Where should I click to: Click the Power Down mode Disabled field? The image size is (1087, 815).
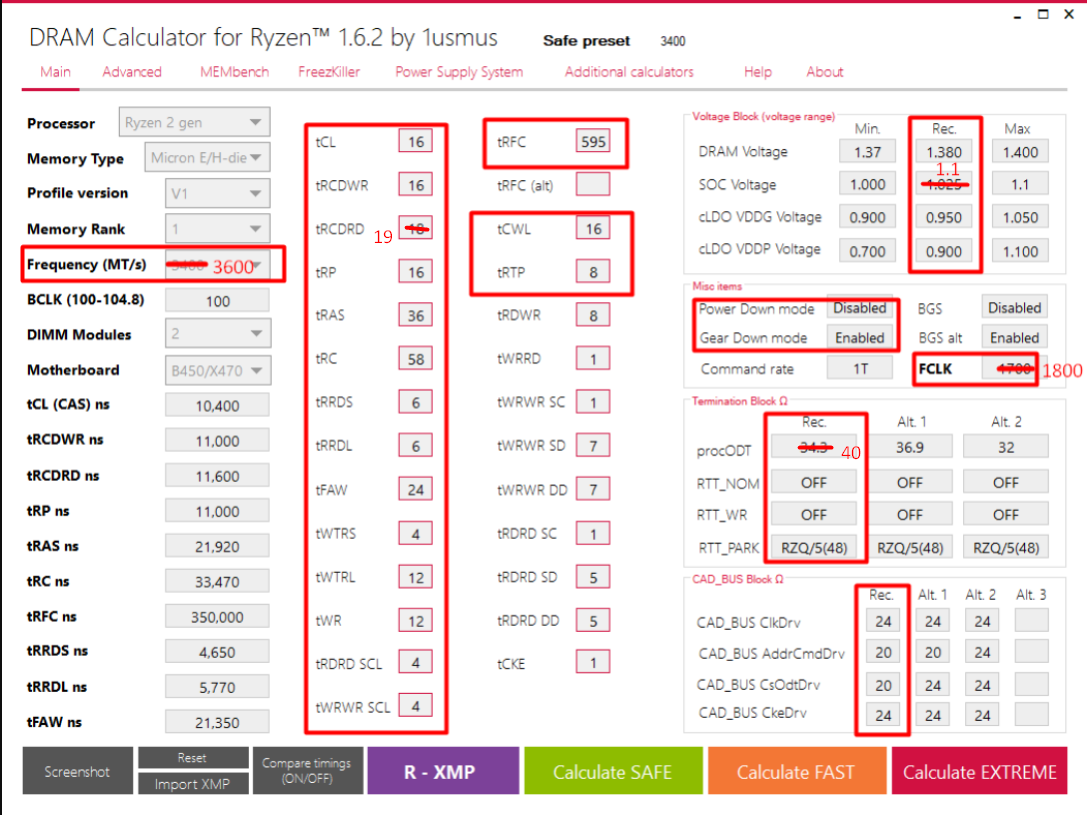coord(860,308)
